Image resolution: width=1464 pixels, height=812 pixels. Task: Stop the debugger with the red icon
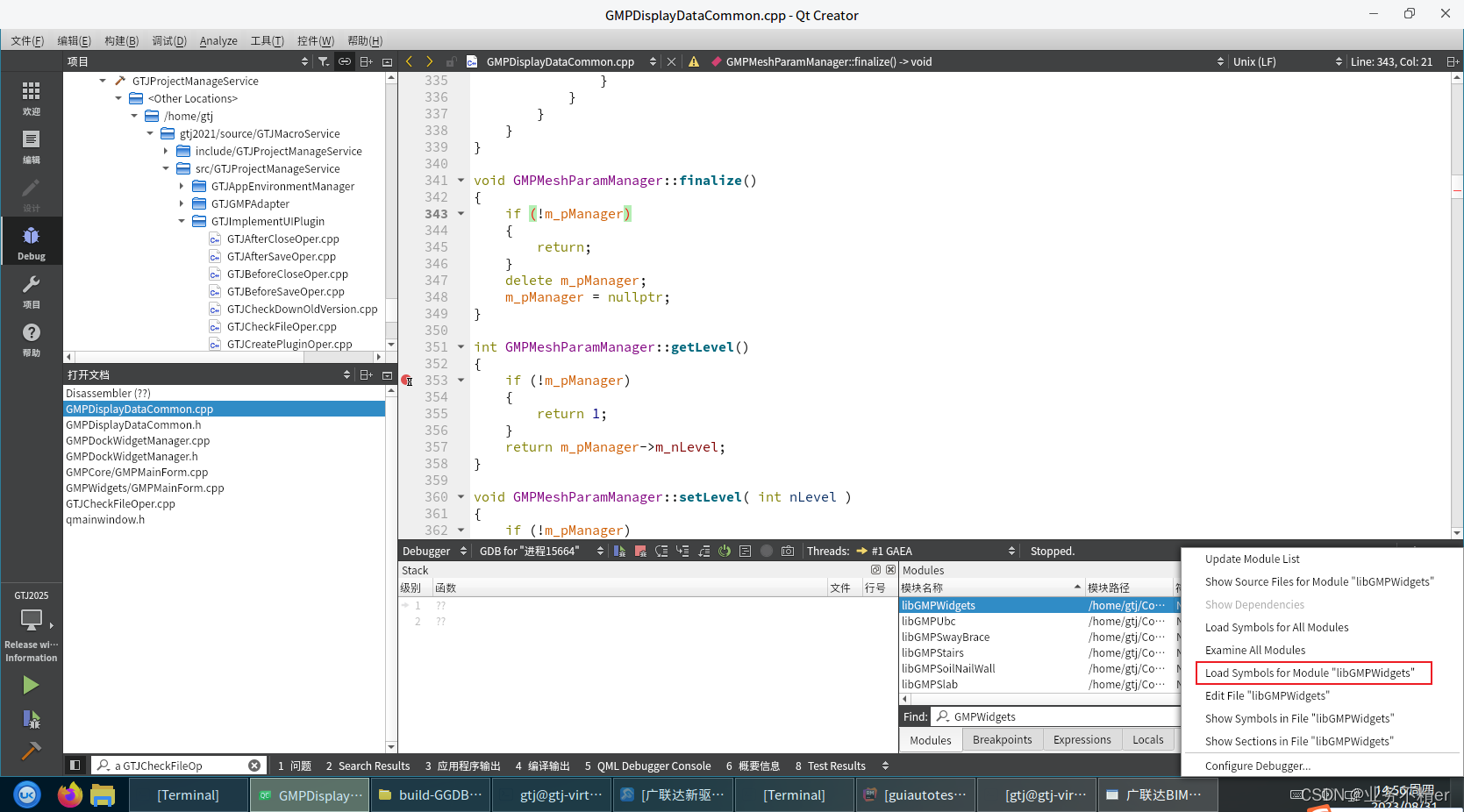click(x=640, y=551)
